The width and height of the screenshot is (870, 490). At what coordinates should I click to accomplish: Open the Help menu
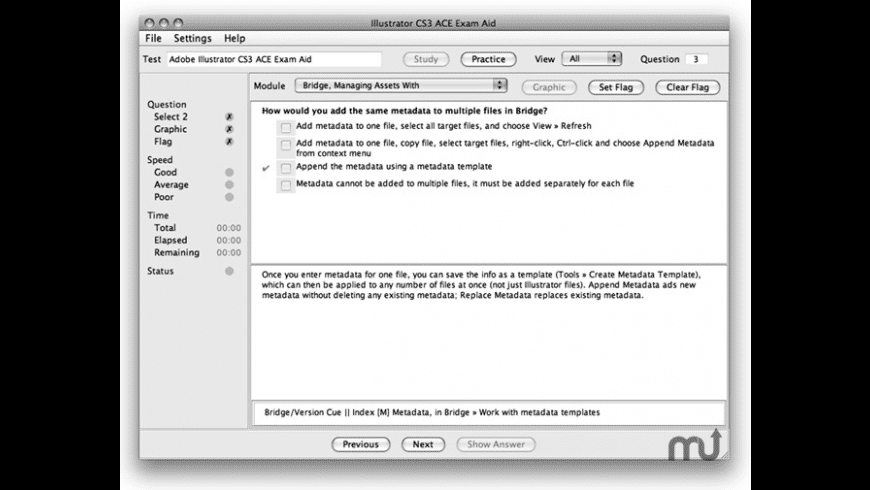(x=235, y=38)
